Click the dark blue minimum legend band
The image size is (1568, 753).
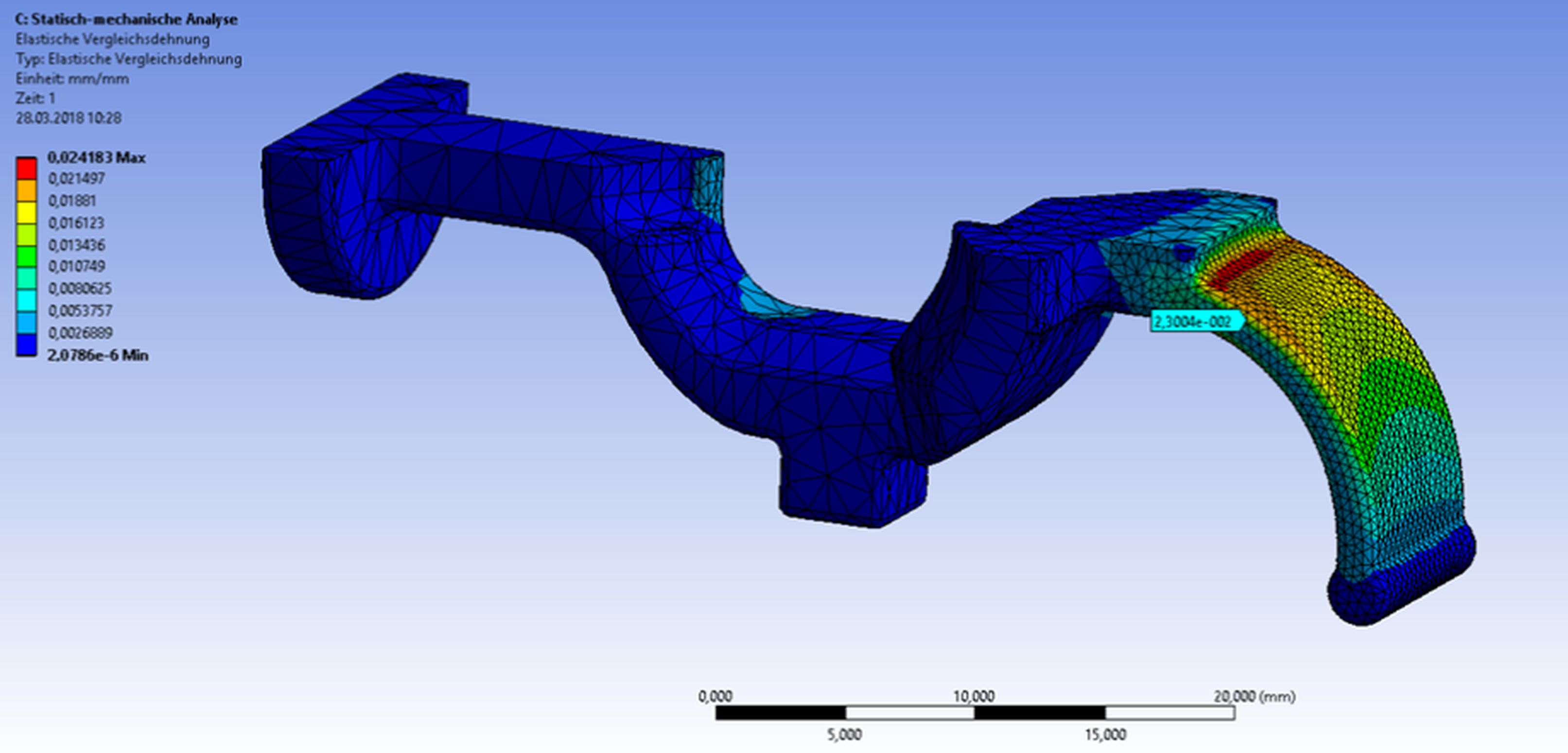click(26, 345)
